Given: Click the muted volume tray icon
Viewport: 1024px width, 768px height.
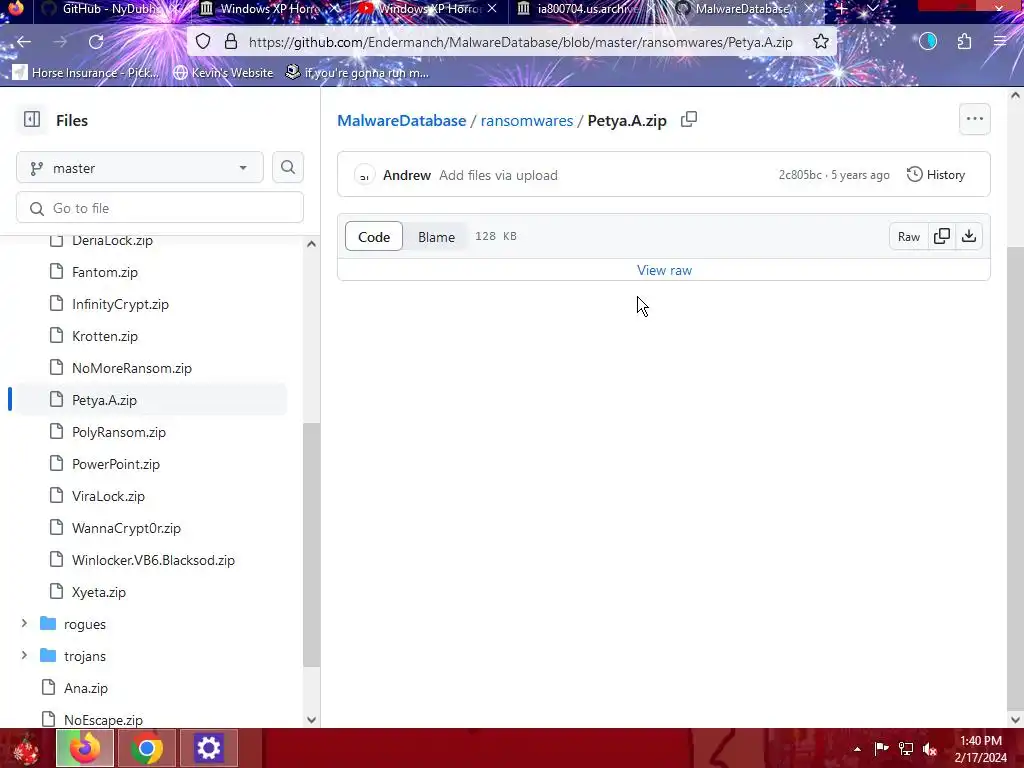Looking at the screenshot, I should [x=930, y=748].
